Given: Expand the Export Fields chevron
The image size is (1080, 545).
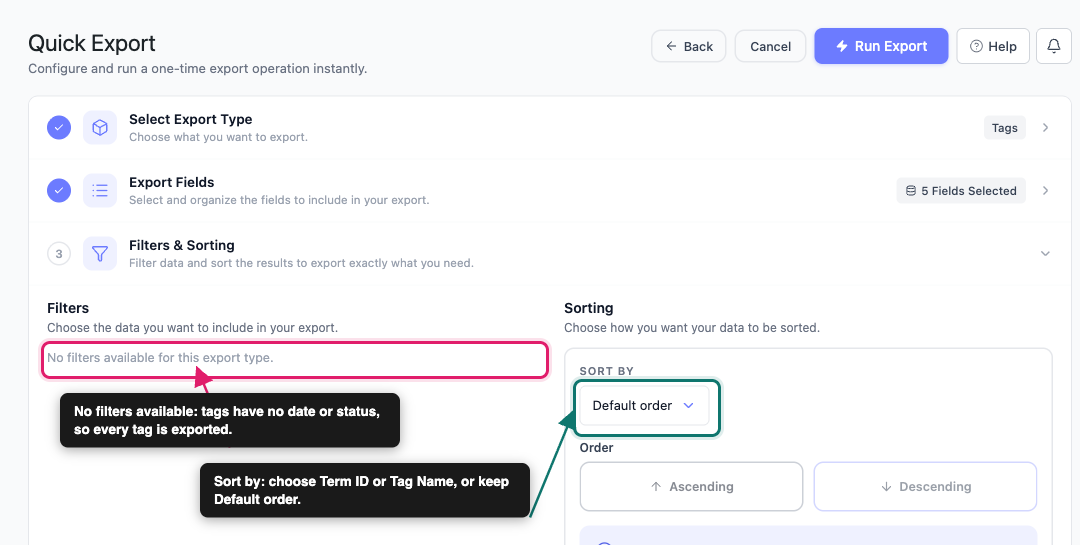Looking at the screenshot, I should pos(1046,191).
